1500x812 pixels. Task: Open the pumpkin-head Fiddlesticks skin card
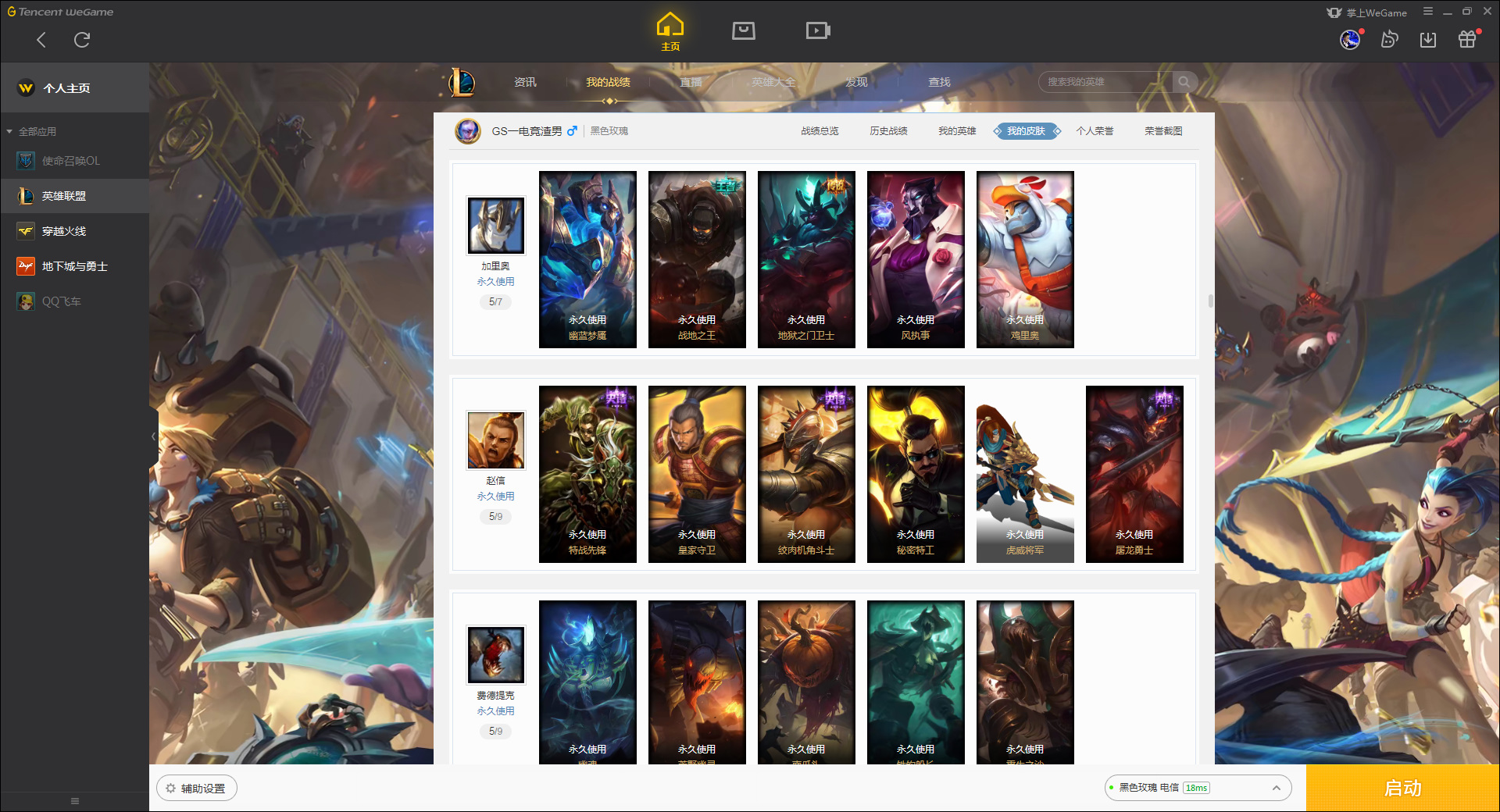(x=806, y=682)
